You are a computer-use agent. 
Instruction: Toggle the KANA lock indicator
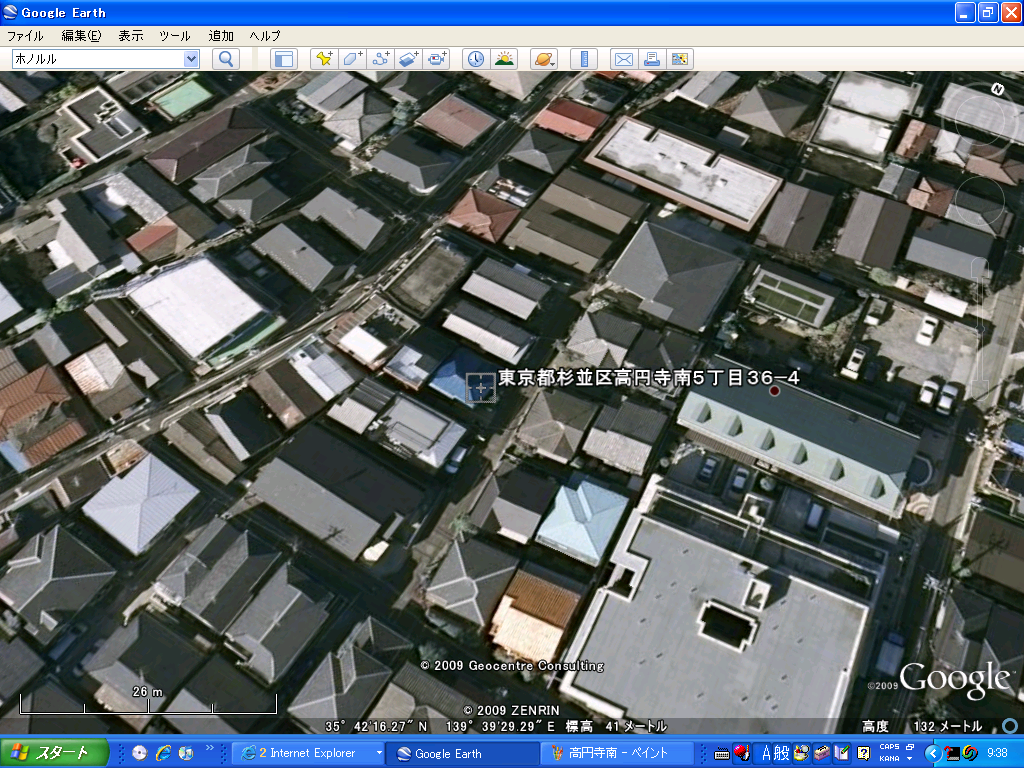(x=889, y=759)
